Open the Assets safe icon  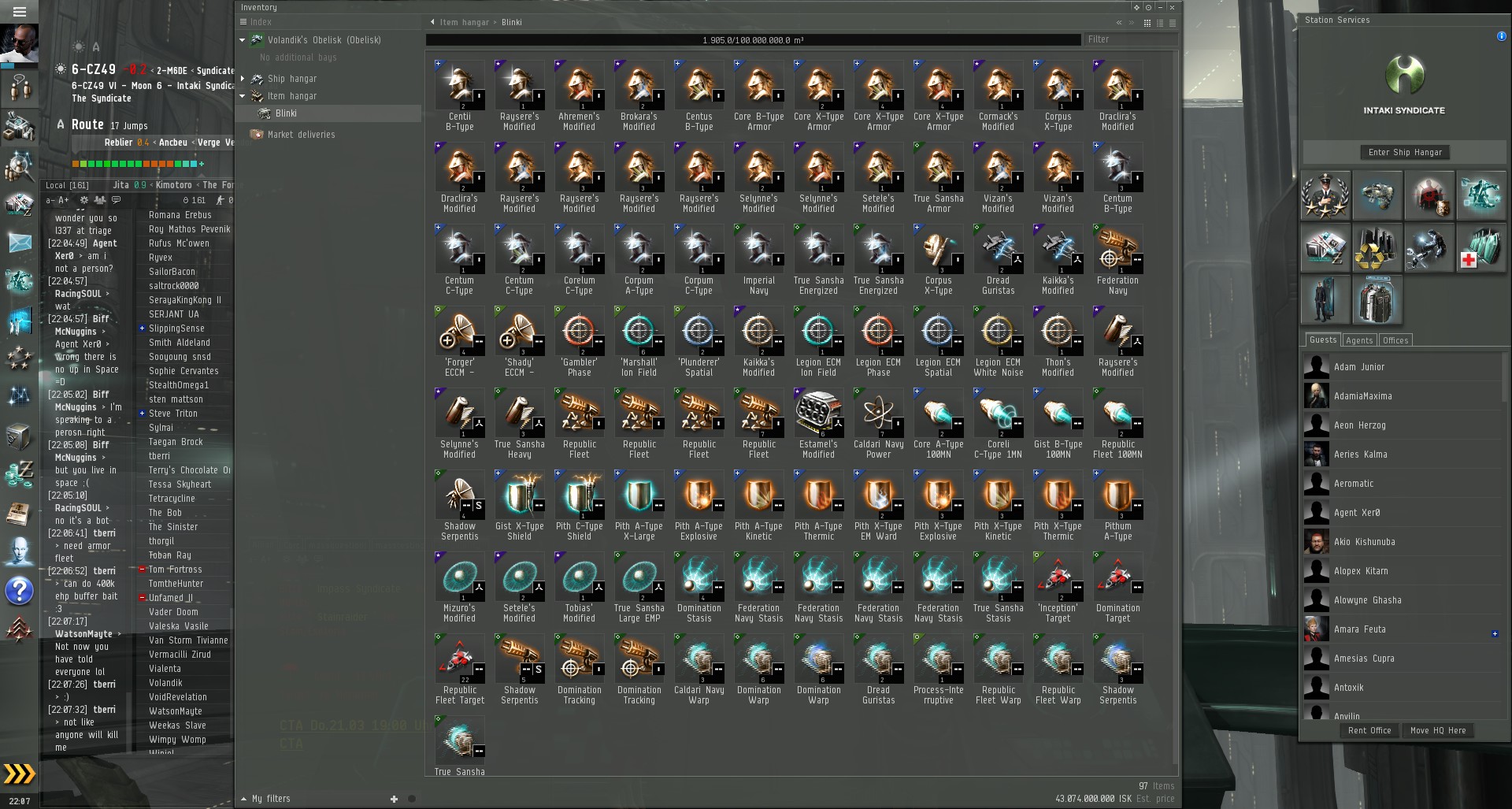coord(19,436)
